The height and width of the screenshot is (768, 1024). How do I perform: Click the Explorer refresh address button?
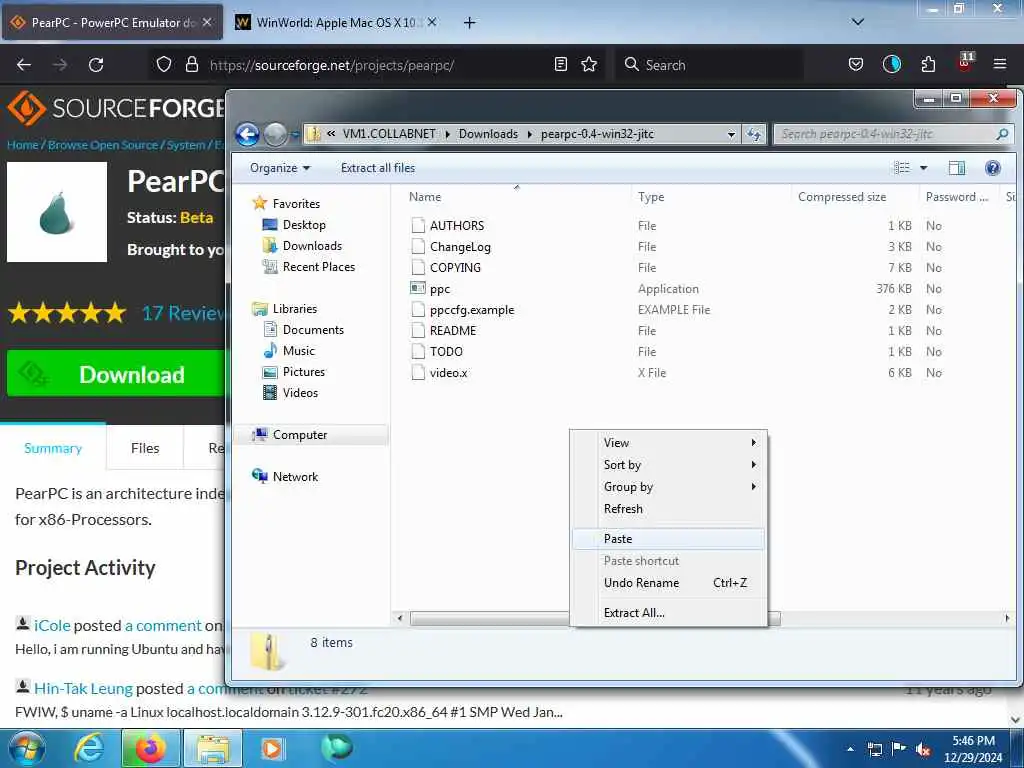tap(754, 134)
